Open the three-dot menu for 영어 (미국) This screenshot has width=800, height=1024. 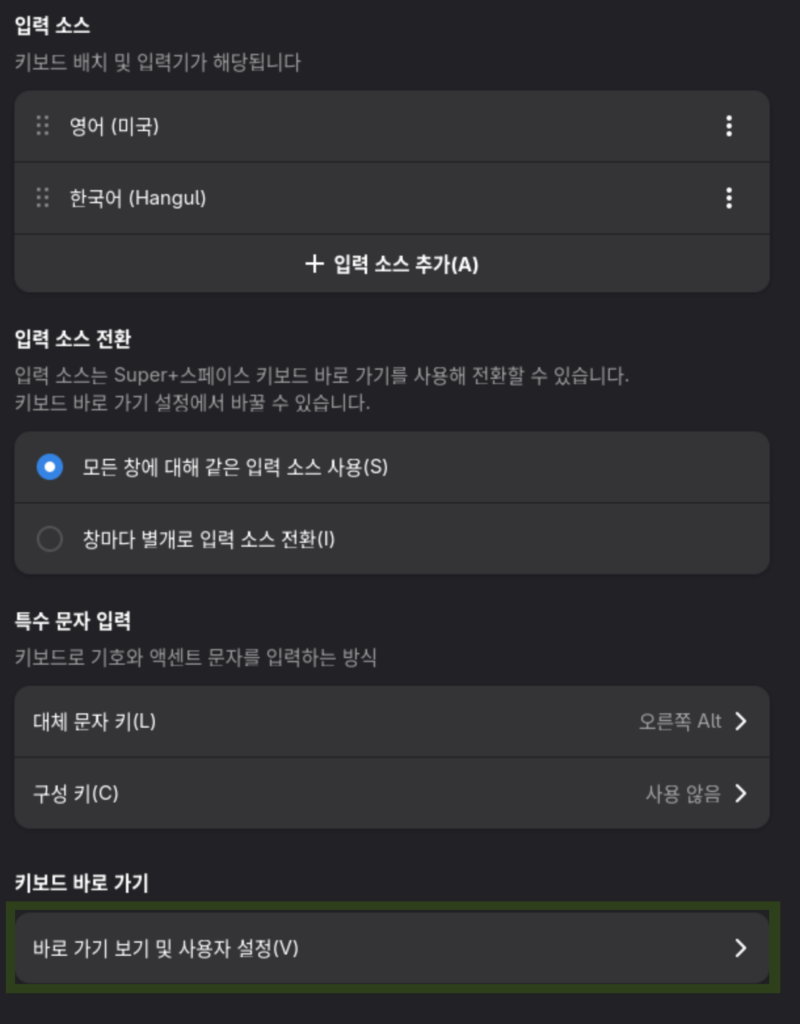point(729,126)
